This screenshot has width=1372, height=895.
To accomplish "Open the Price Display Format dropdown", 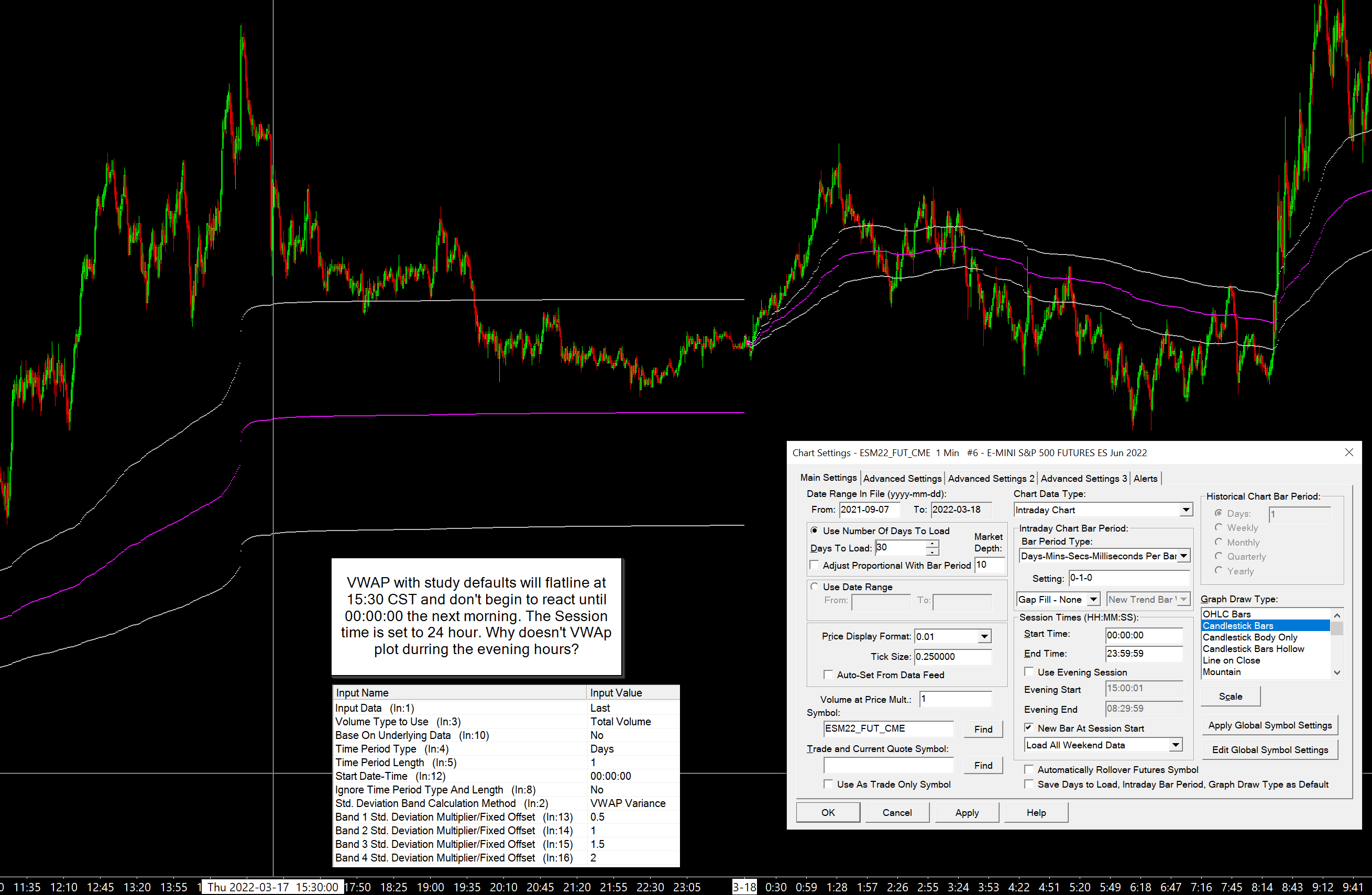I will 984,636.
